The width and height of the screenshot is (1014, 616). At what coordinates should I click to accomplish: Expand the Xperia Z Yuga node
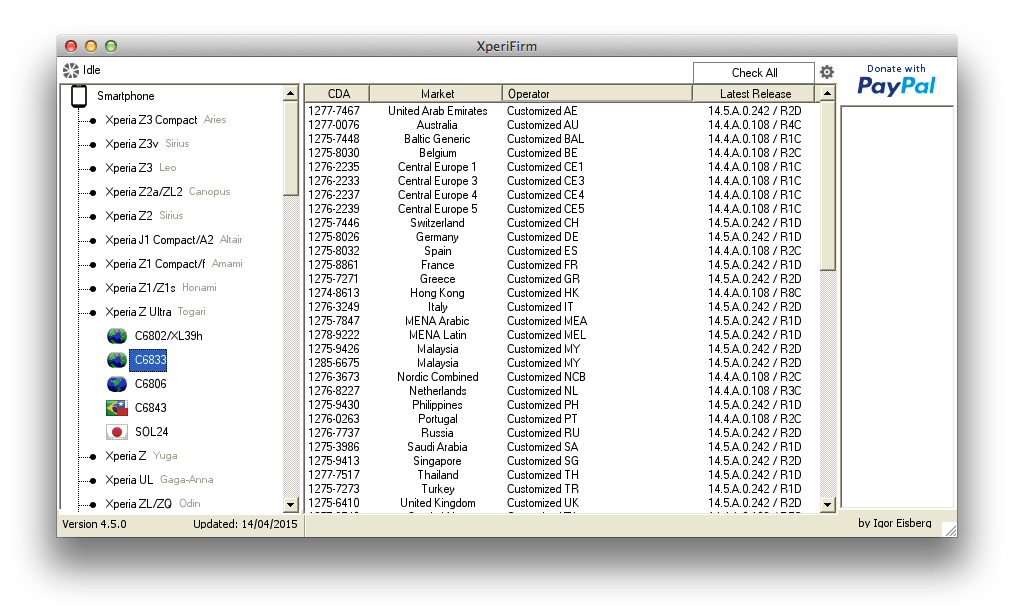pos(92,457)
